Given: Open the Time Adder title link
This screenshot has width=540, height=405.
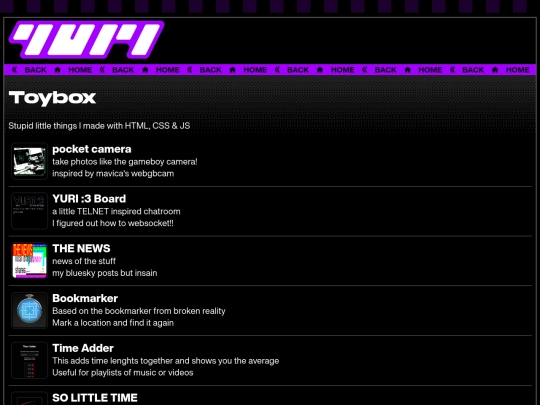Looking at the screenshot, I should click(x=83, y=348).
